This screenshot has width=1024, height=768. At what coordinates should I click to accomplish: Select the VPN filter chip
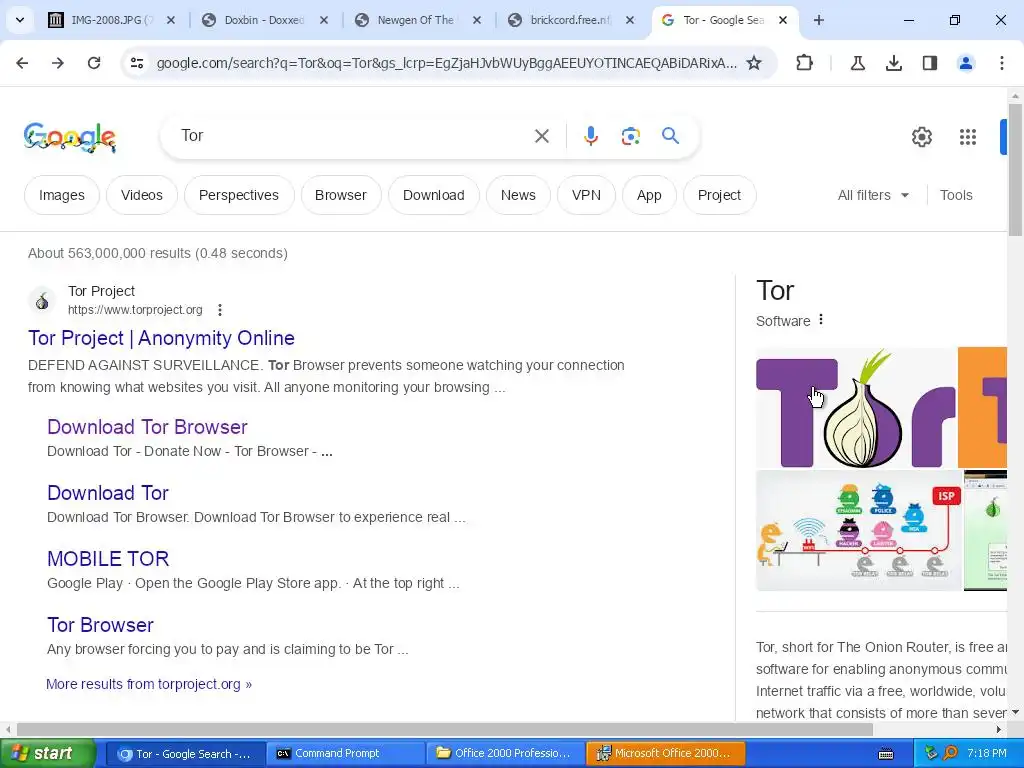pos(586,195)
